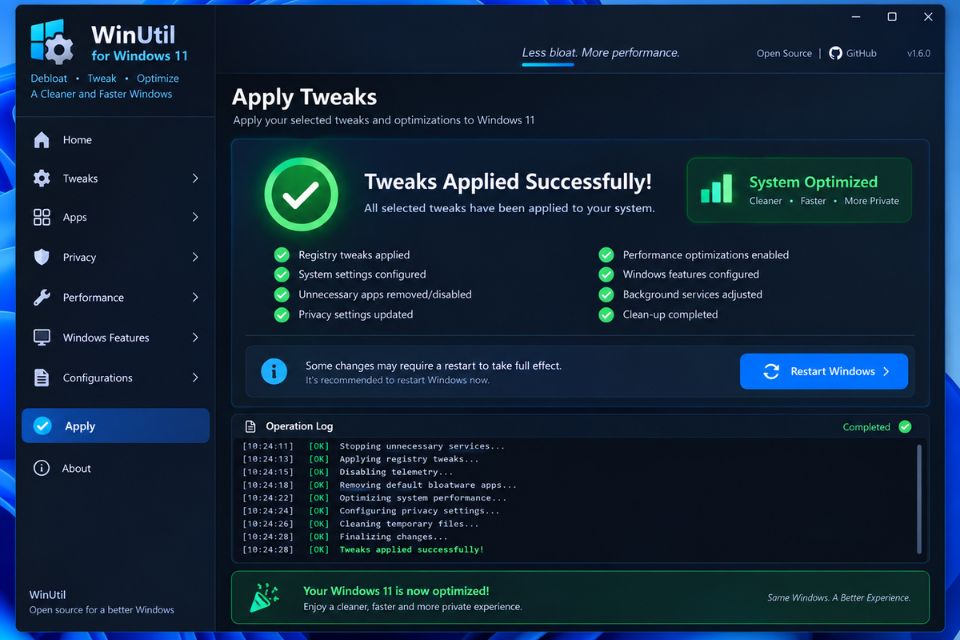
Task: Click the blue info icon beside restart notice
Action: (x=274, y=372)
